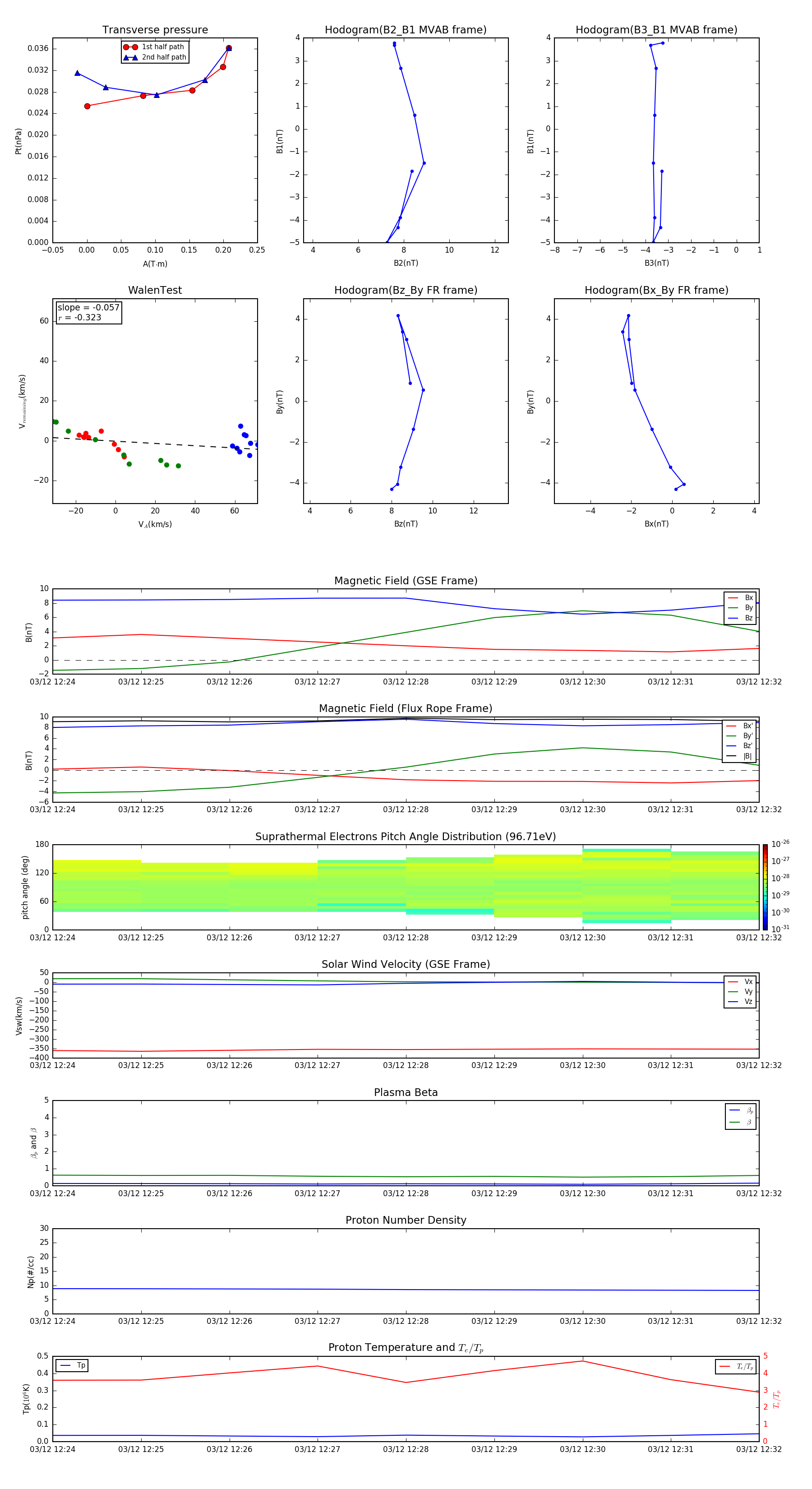
Task: Click the 'Vy' legend entry
Action: pos(740,991)
